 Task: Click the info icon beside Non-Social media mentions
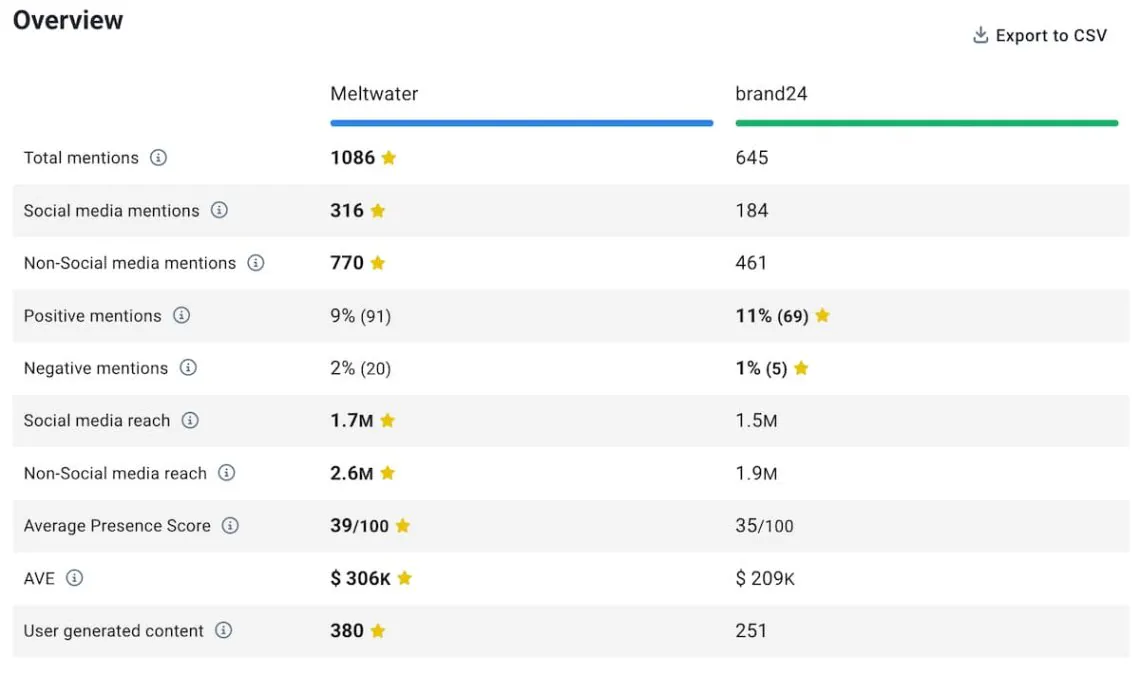(255, 263)
